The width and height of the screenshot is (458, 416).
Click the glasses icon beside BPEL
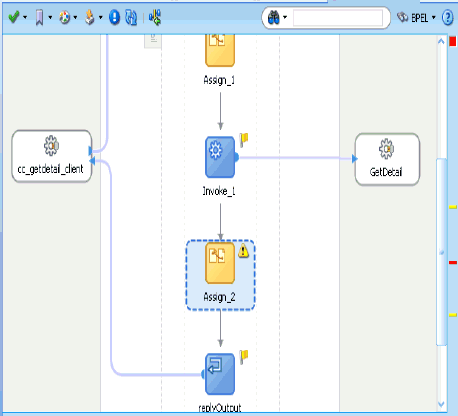(x=403, y=17)
